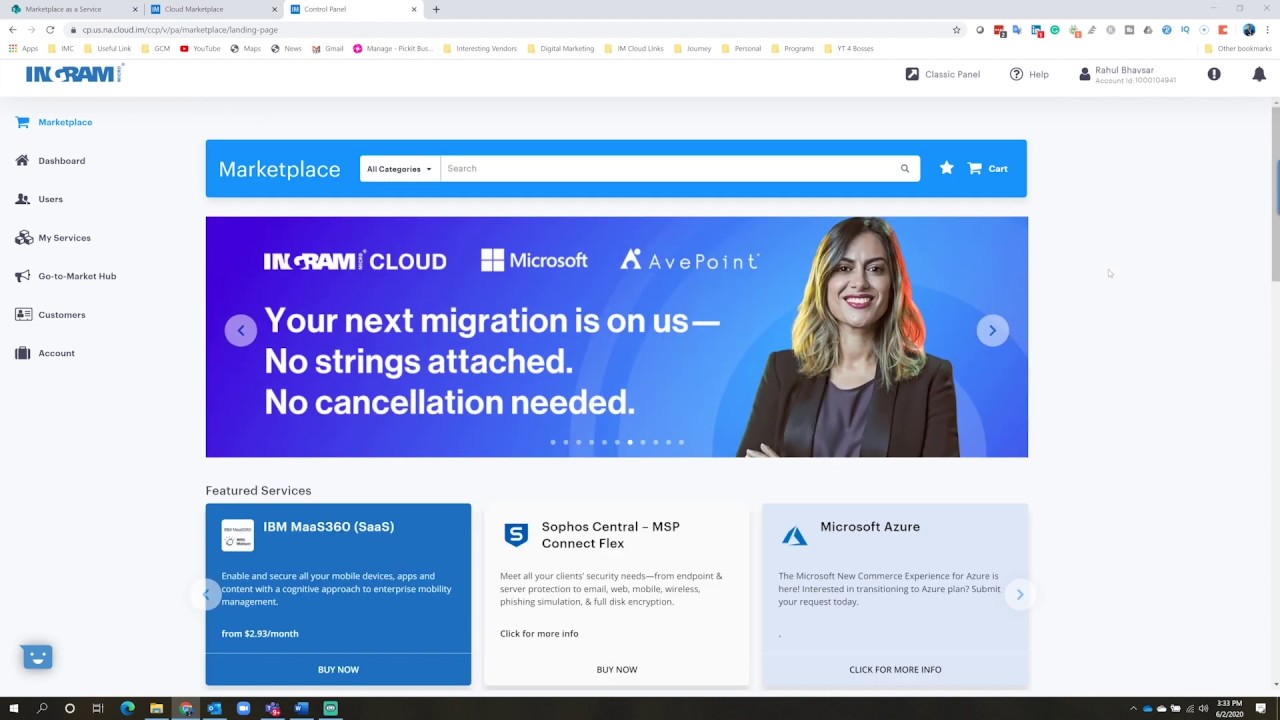Bookmark this page with the star icon
This screenshot has width=1280, height=720.
[956, 30]
